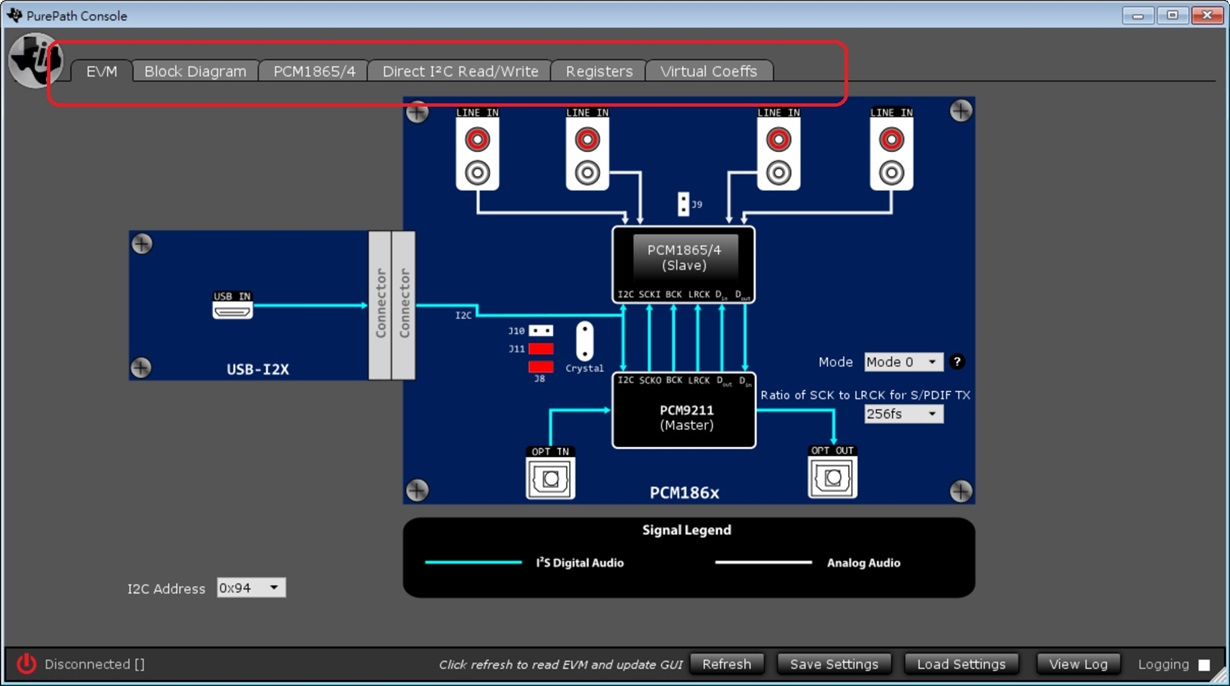The height and width of the screenshot is (686, 1230).
Task: Click the left Connector block
Action: 380,305
